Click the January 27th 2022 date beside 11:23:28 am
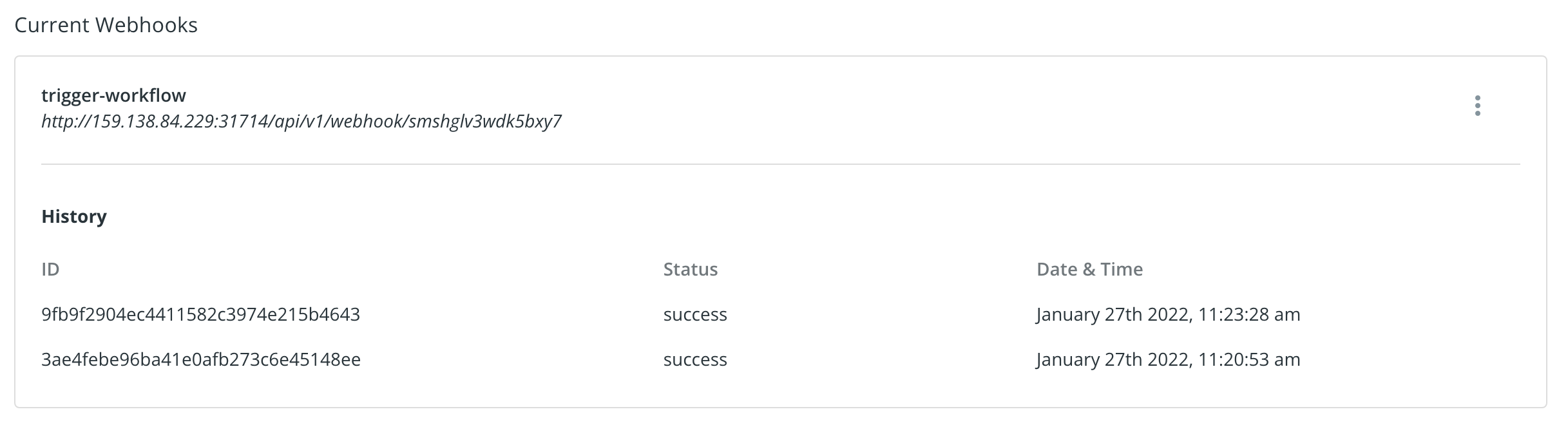 (x=1112, y=314)
